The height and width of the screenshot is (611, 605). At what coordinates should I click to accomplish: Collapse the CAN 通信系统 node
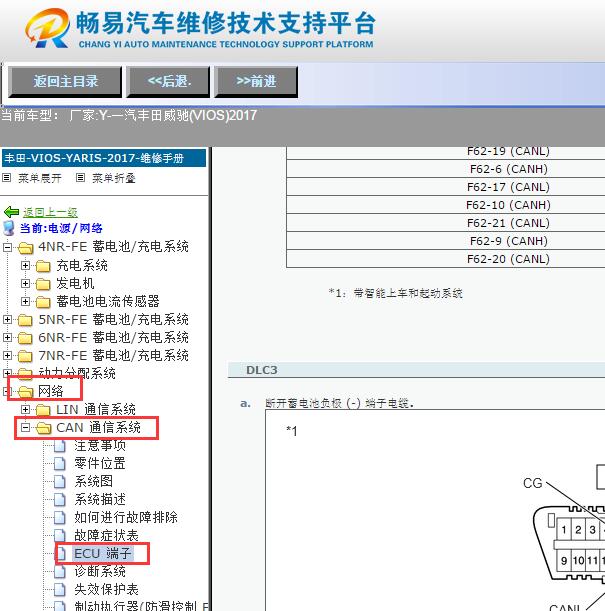[25, 427]
